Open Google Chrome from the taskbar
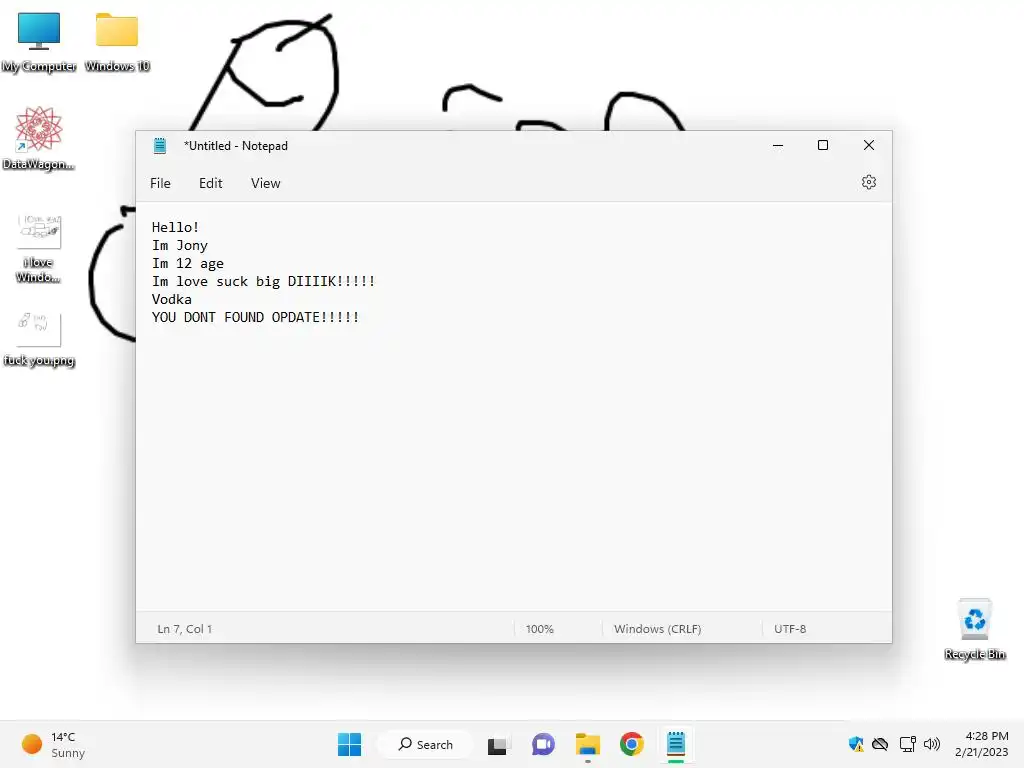The image size is (1024, 768). tap(632, 744)
